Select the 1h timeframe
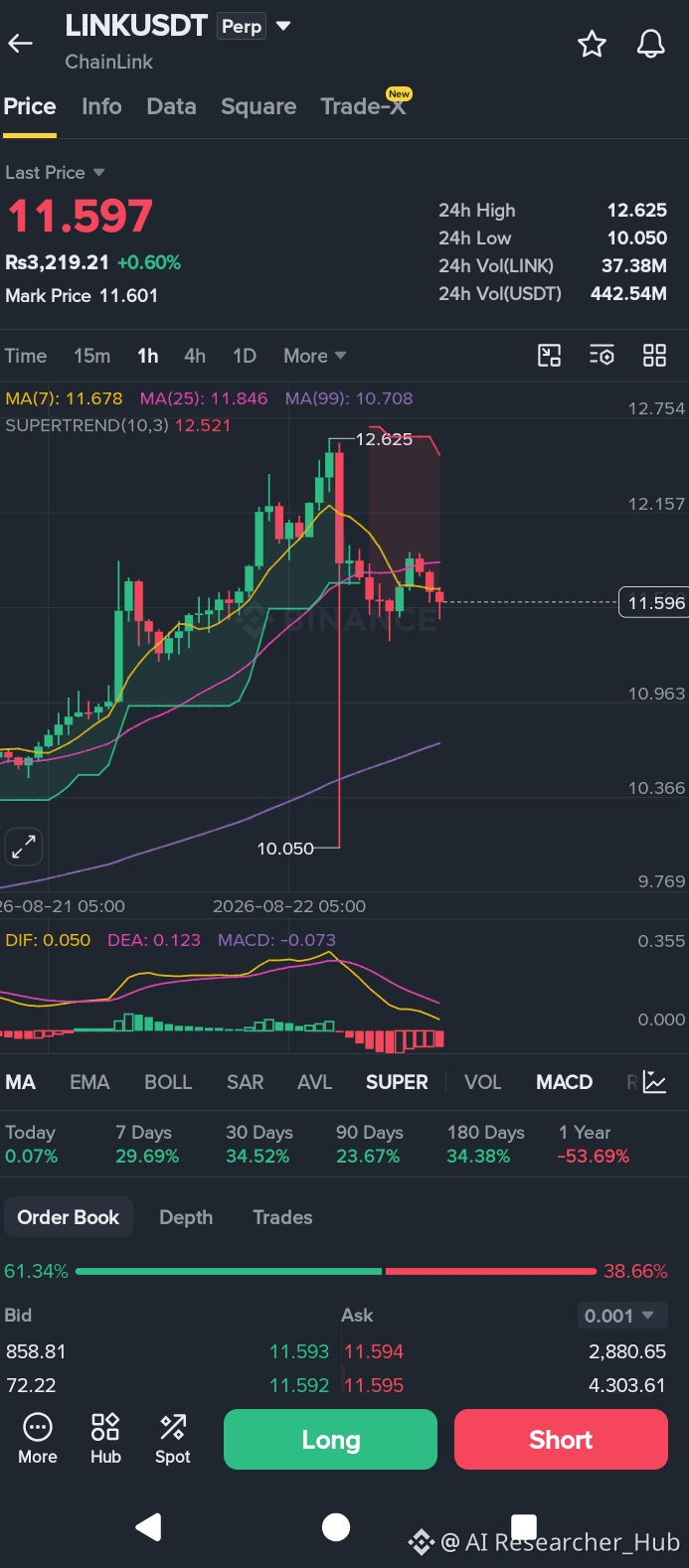 pyautogui.click(x=148, y=356)
